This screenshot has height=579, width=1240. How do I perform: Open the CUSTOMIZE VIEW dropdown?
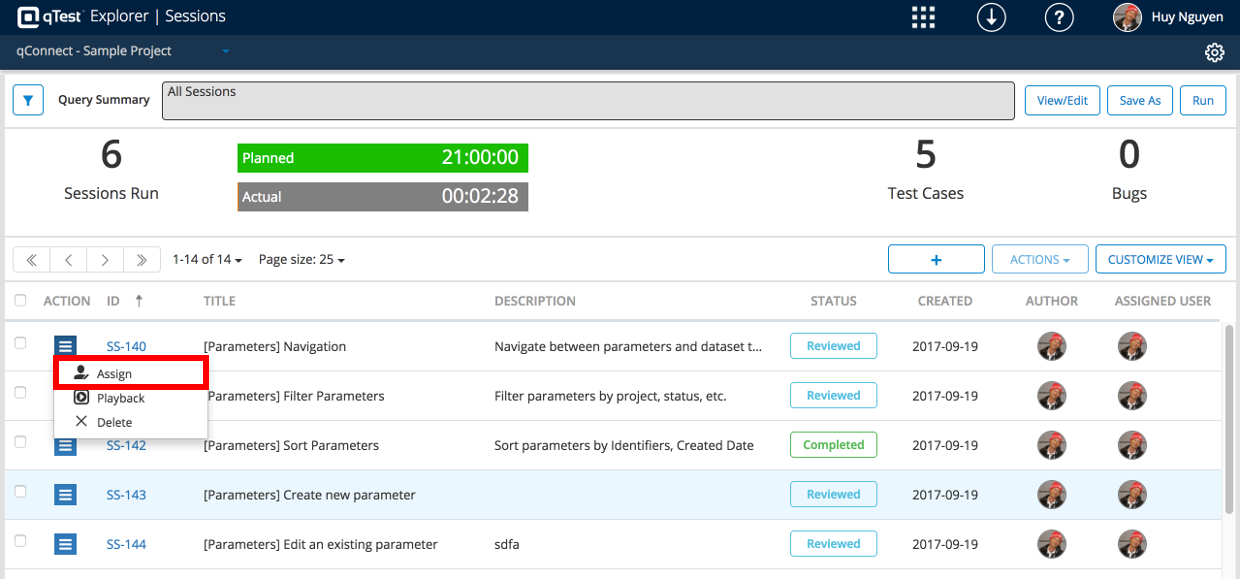click(x=1160, y=260)
